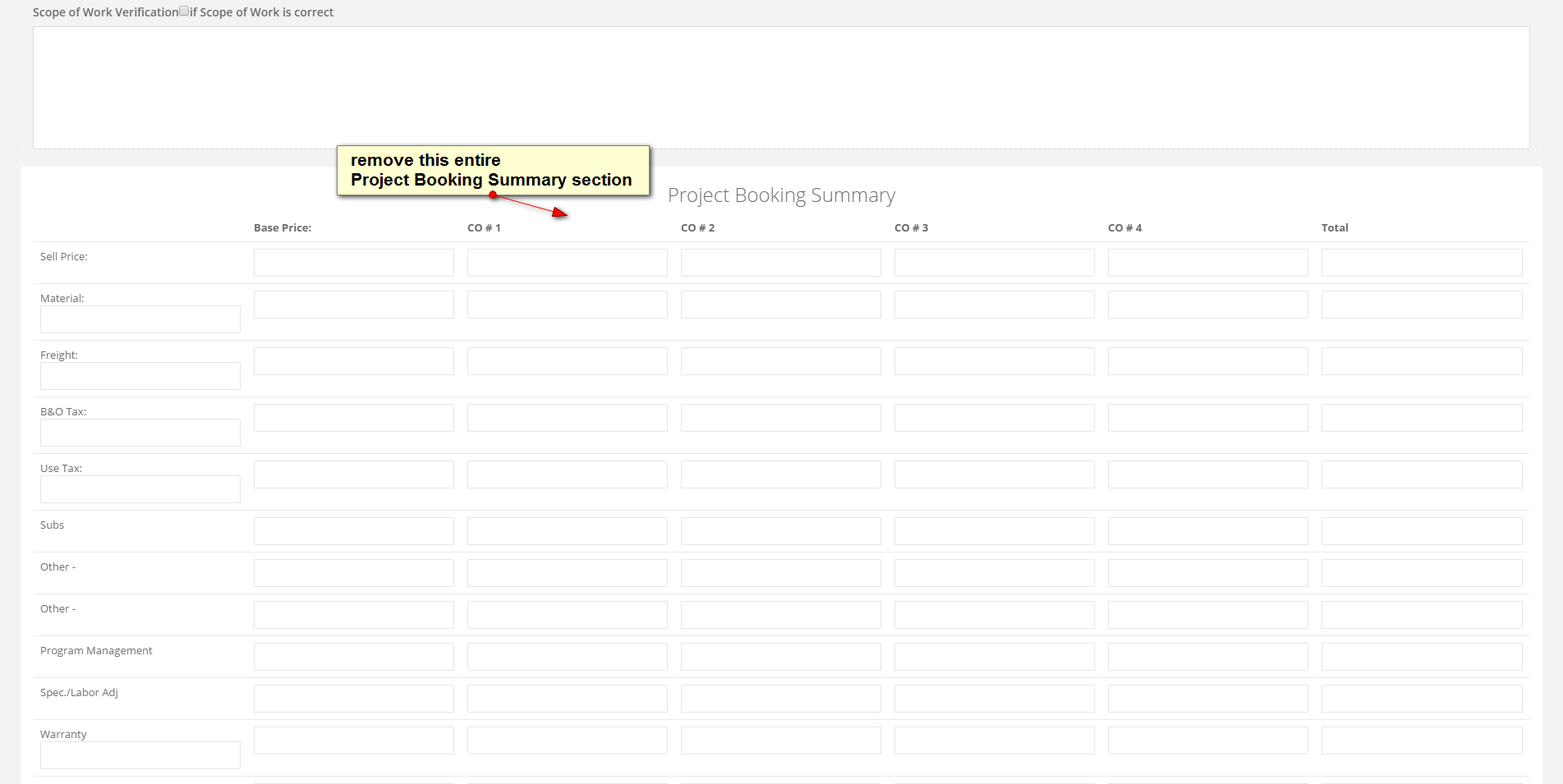The width and height of the screenshot is (1563, 784).
Task: Select the Freight CO # 2 input
Action: coord(781,361)
